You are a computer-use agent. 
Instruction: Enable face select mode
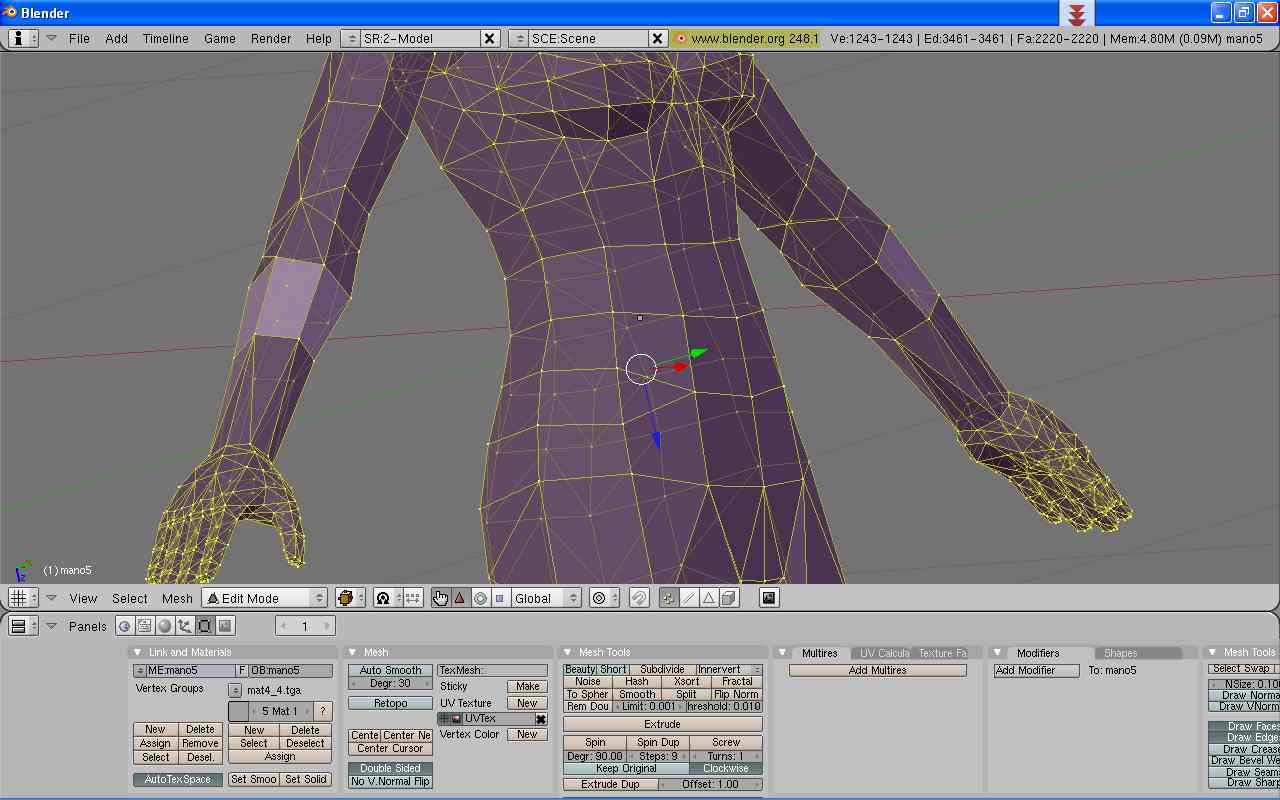pyautogui.click(x=709, y=598)
